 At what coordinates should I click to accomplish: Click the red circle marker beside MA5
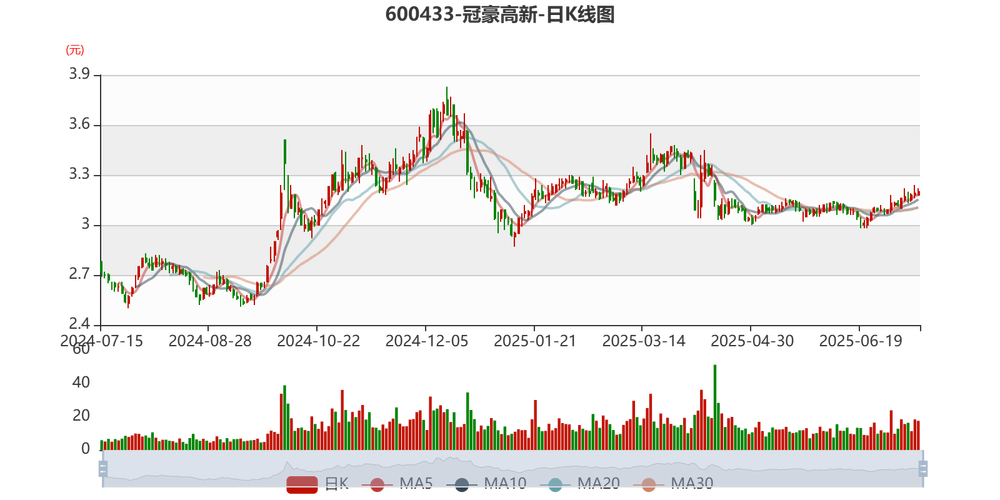377,485
